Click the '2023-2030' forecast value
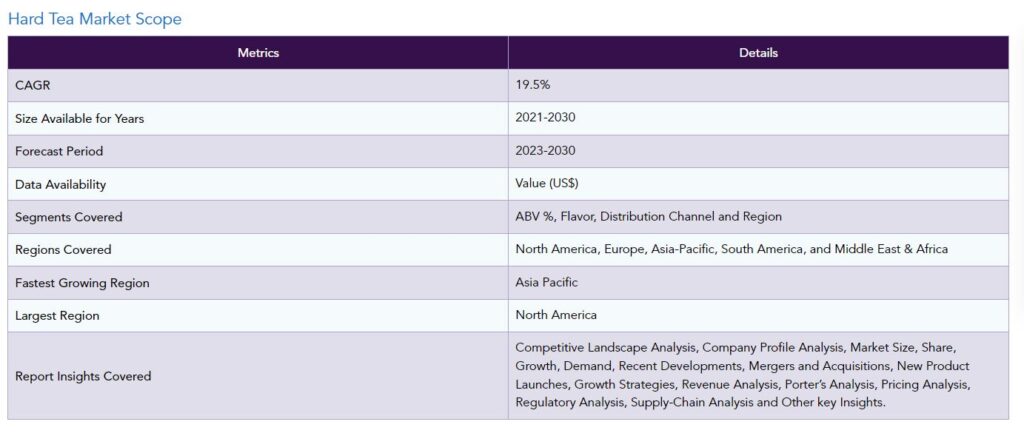The width and height of the screenshot is (1024, 433). 545,151
